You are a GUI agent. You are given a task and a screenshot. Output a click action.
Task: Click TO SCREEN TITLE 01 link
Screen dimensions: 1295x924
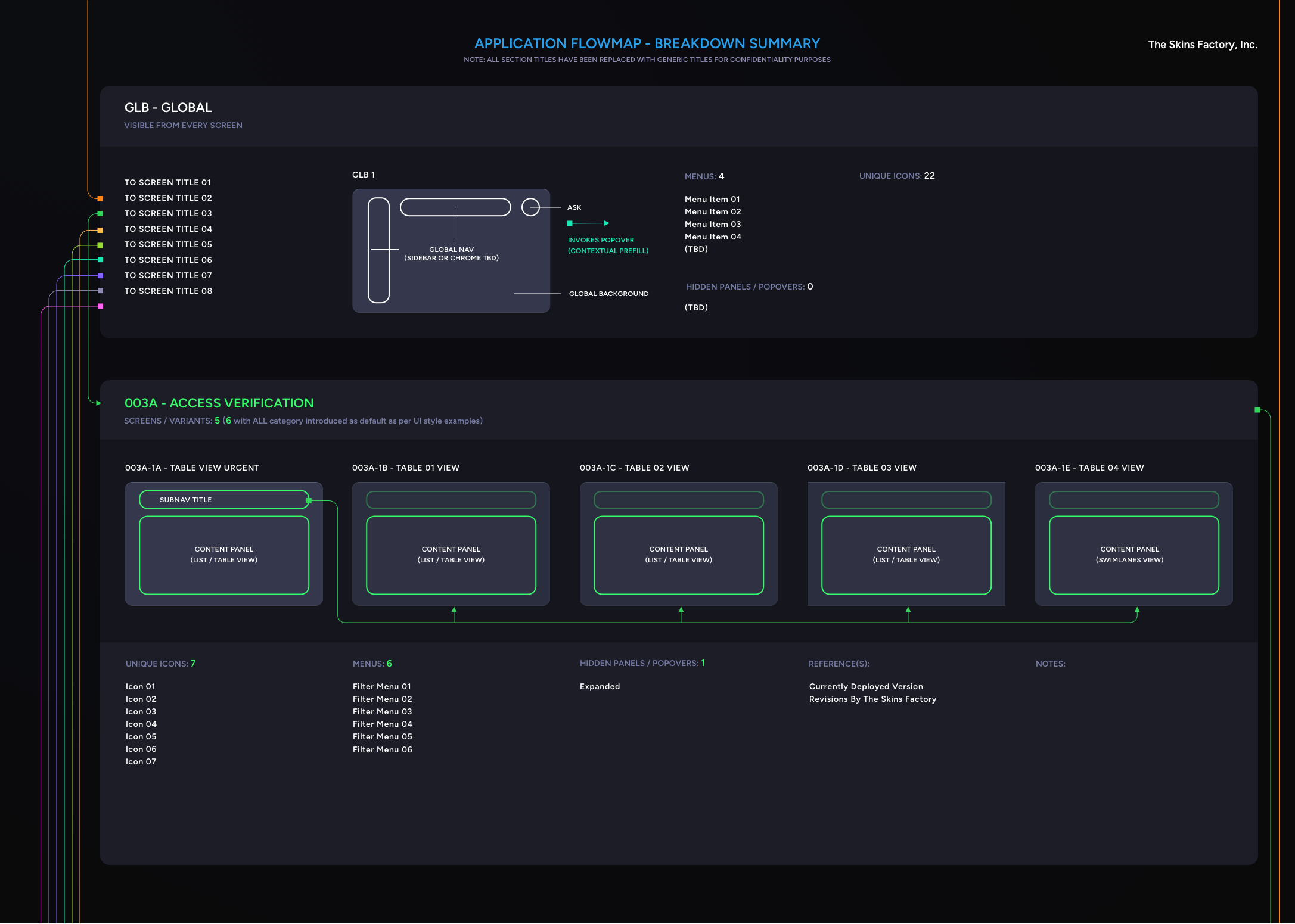pos(167,182)
